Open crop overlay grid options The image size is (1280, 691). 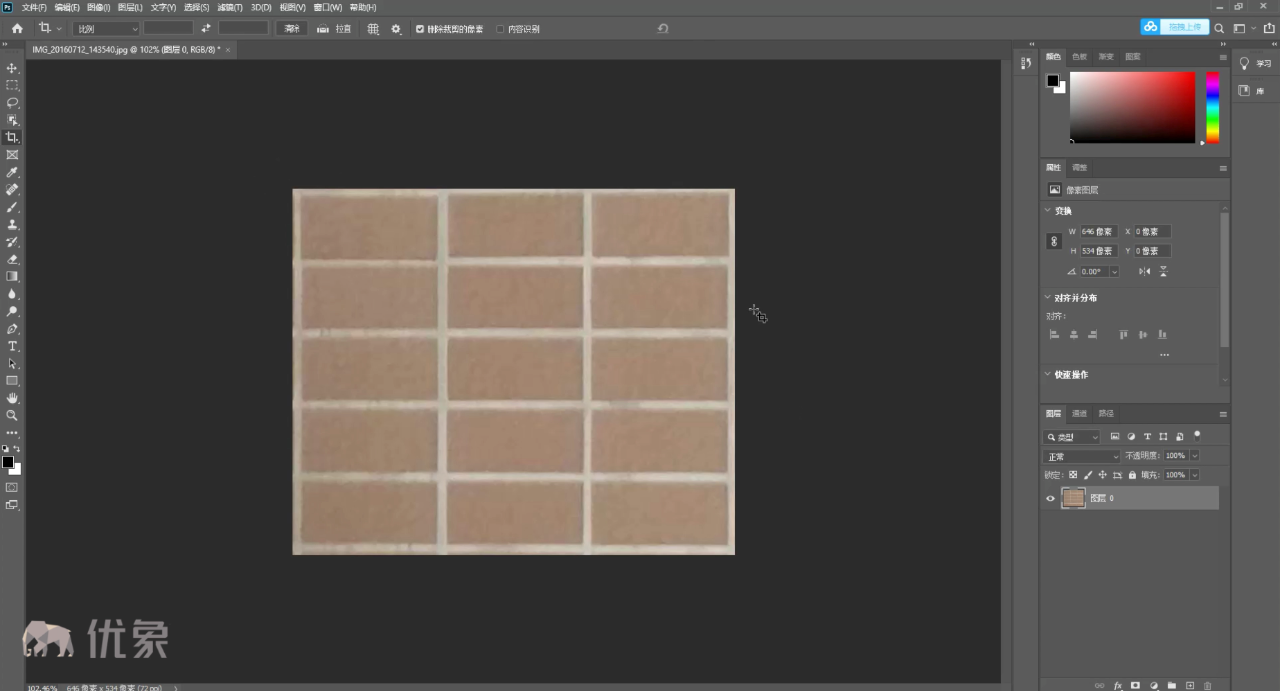click(x=373, y=29)
